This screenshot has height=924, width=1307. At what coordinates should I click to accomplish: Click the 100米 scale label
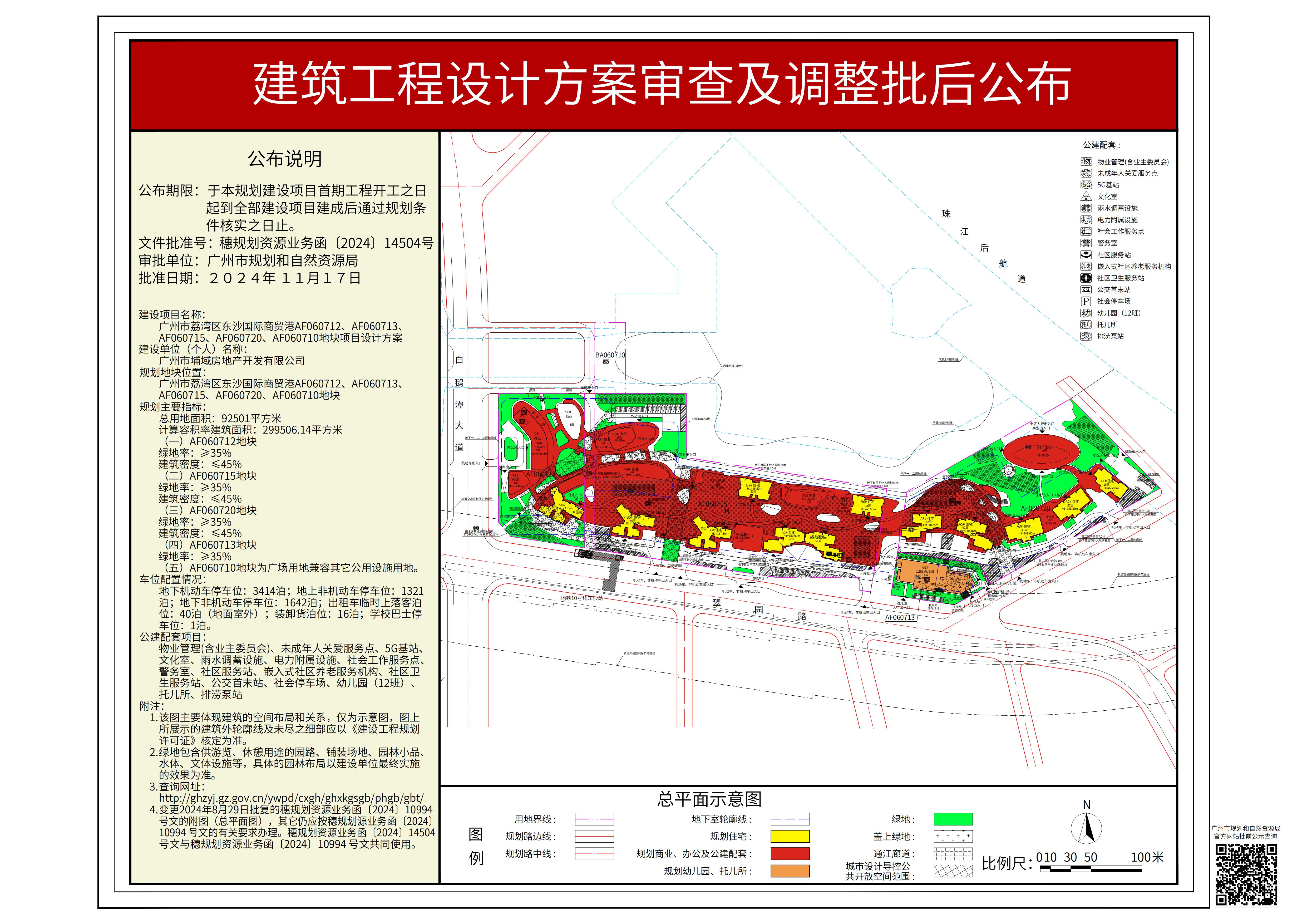[x=1147, y=857]
